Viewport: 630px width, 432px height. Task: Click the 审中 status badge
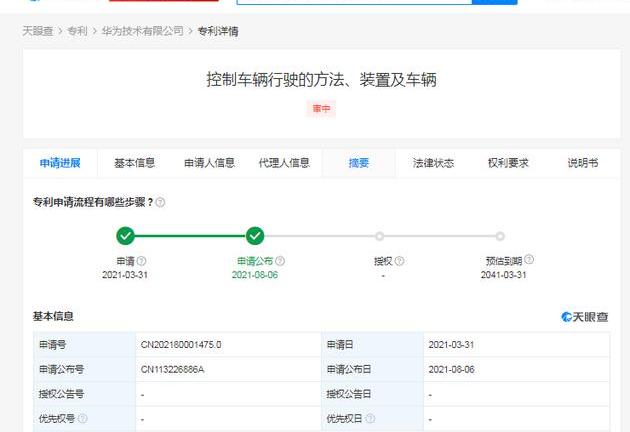click(321, 109)
